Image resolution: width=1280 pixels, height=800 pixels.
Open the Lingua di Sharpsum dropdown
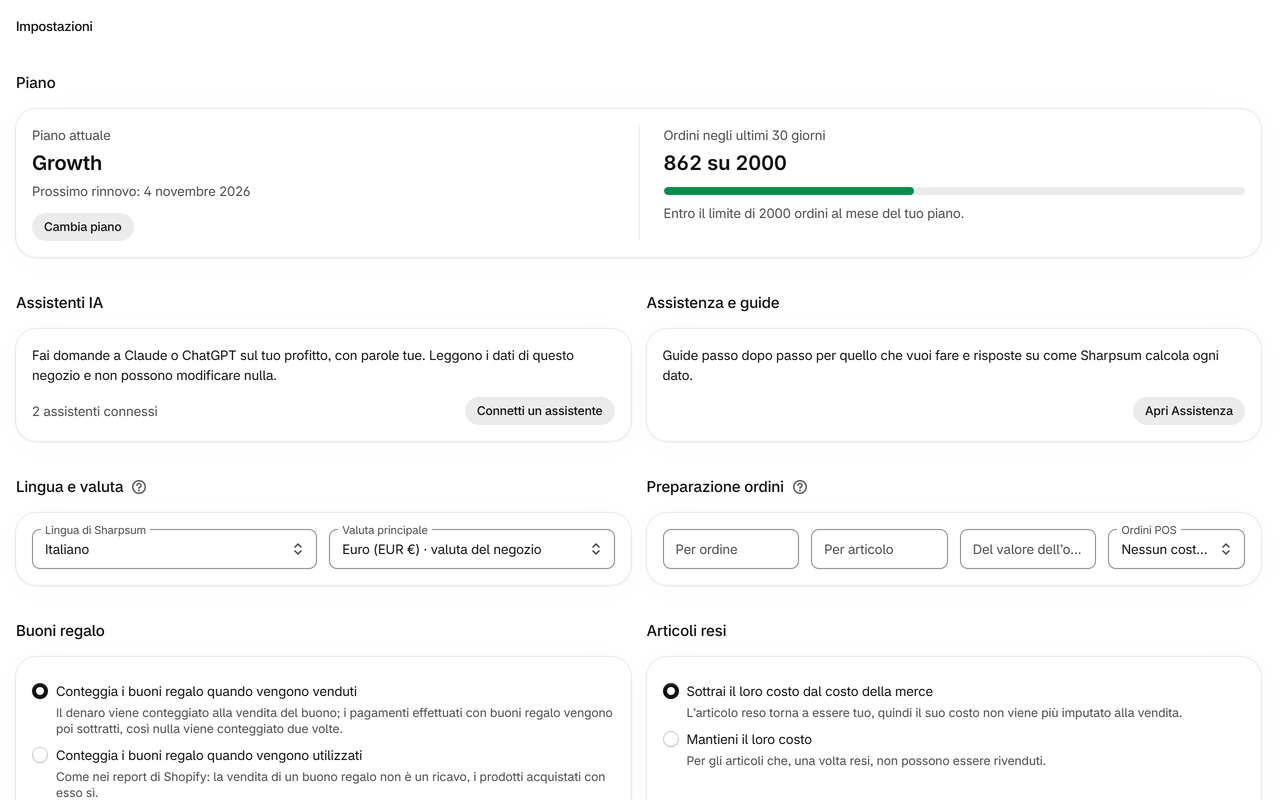174,549
